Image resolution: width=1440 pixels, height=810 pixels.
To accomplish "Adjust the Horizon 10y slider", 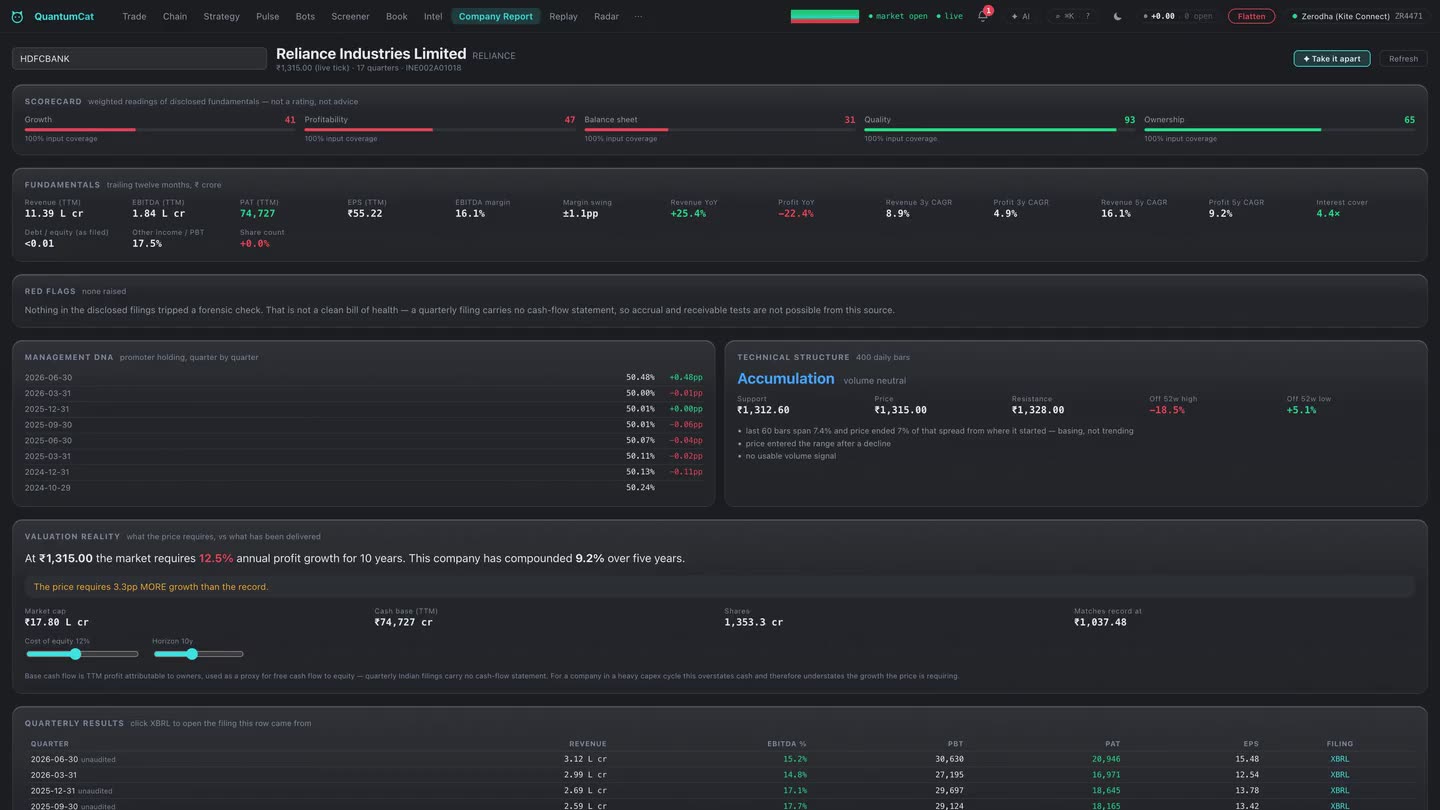I will (198, 654).
